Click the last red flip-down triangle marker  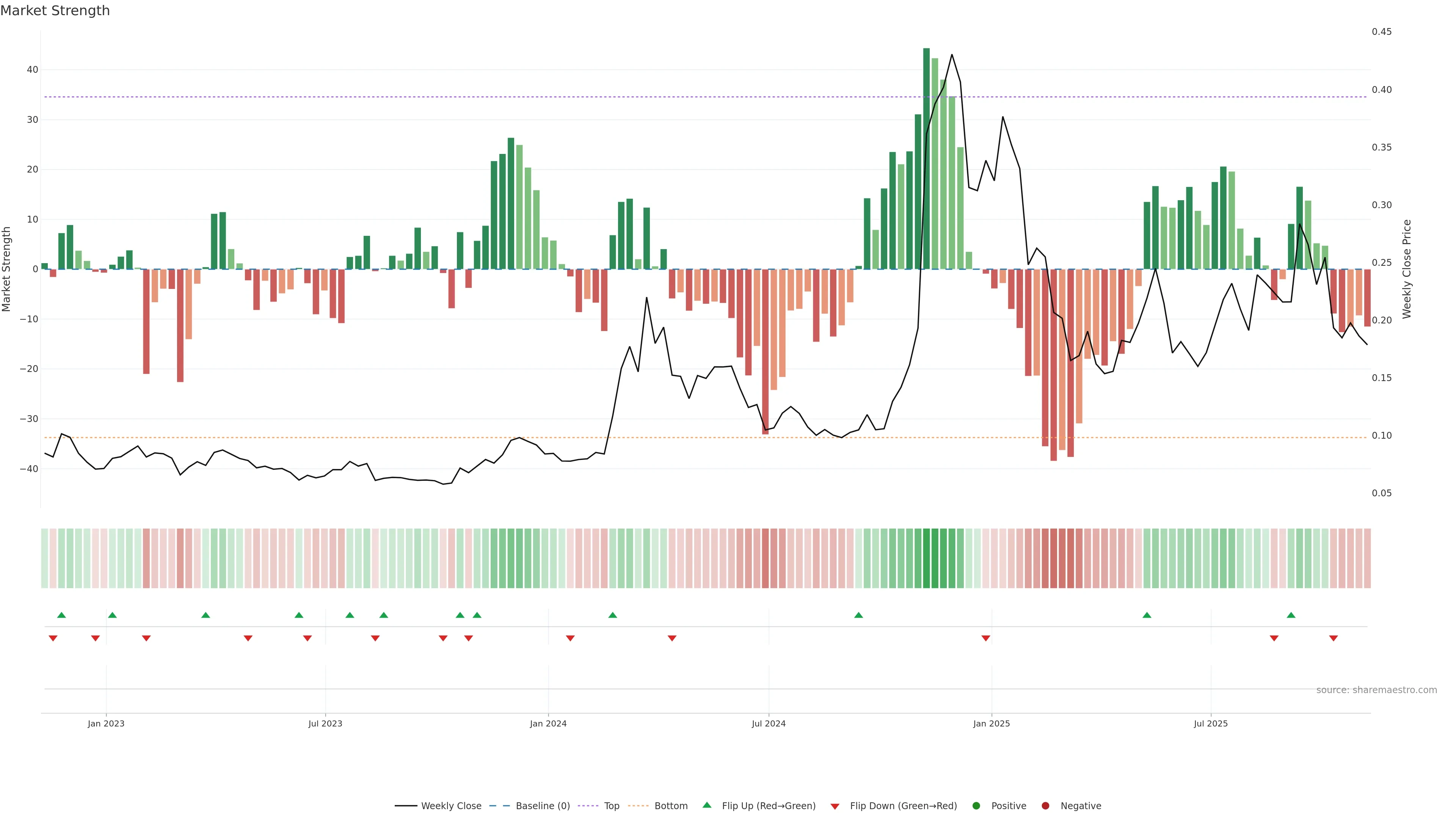(1334, 638)
